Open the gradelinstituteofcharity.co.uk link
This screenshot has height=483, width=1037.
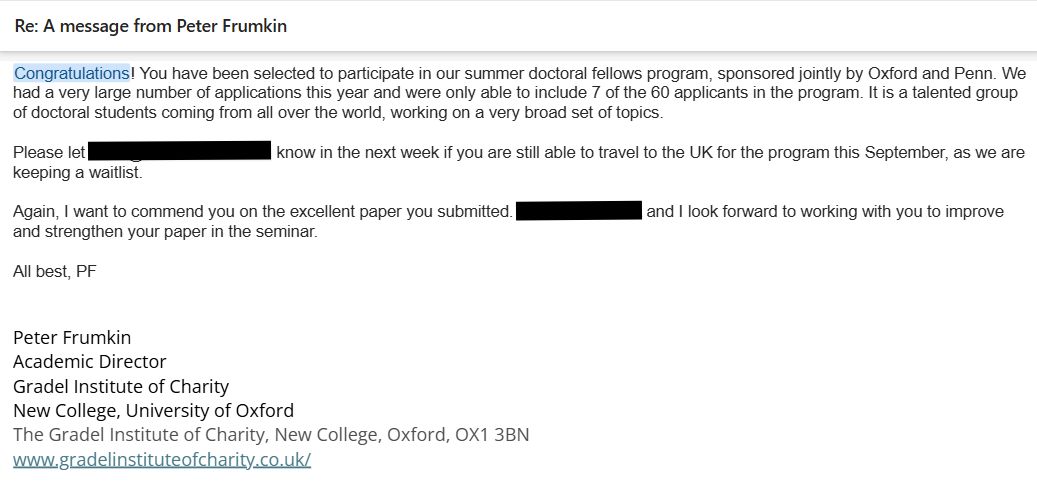point(162,460)
